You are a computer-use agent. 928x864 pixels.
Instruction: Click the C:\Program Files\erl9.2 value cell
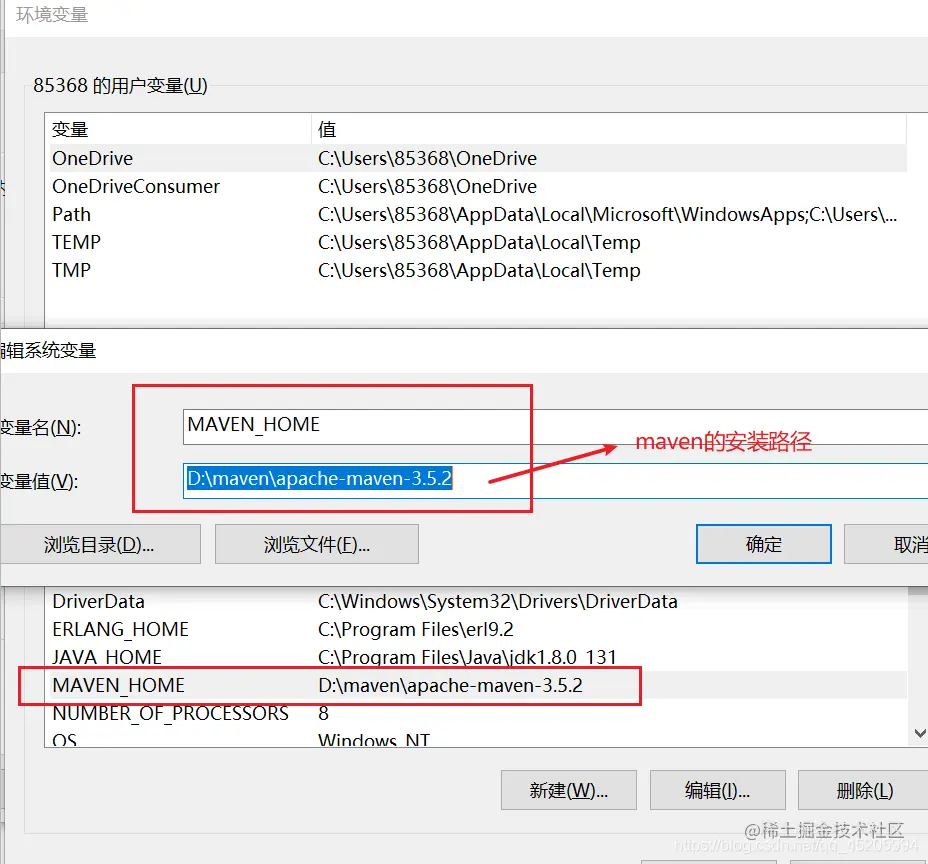415,629
